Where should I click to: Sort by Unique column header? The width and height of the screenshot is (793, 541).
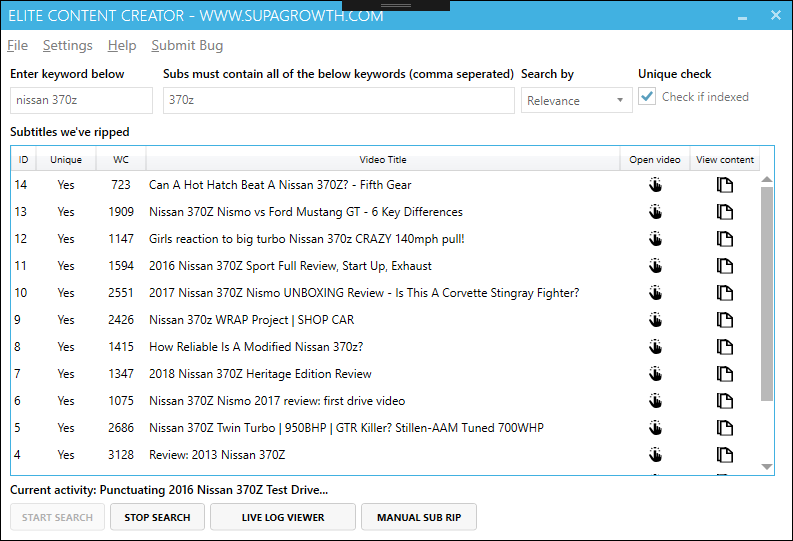point(66,159)
